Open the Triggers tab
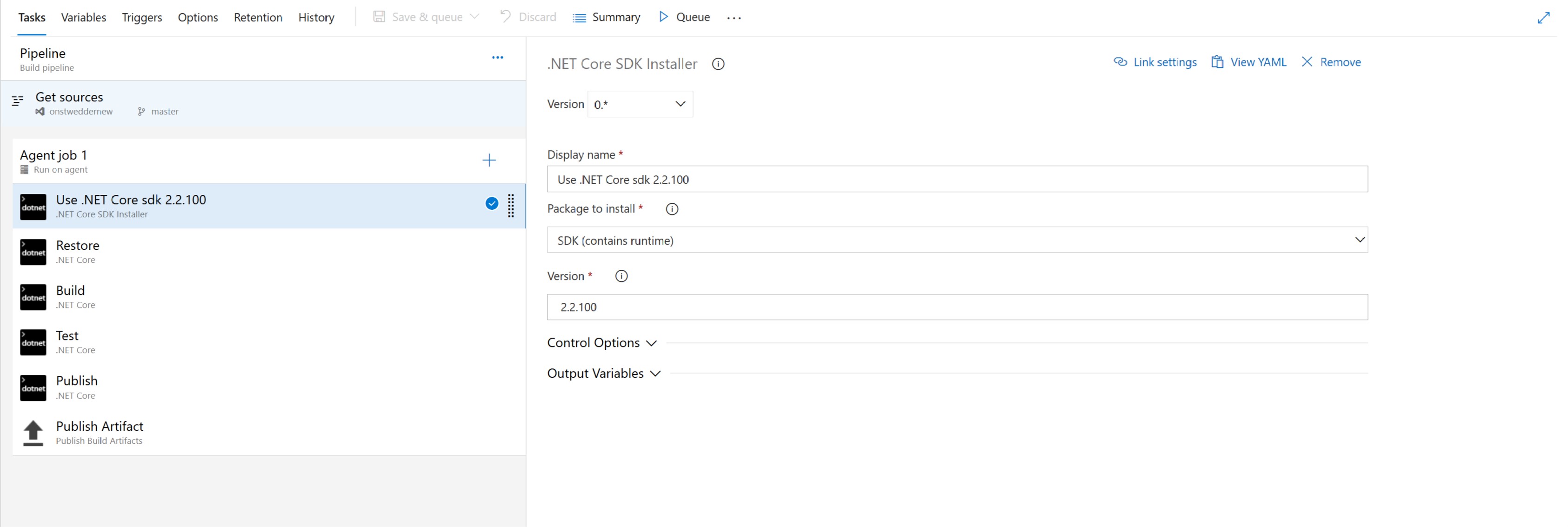1568x527 pixels. (142, 17)
